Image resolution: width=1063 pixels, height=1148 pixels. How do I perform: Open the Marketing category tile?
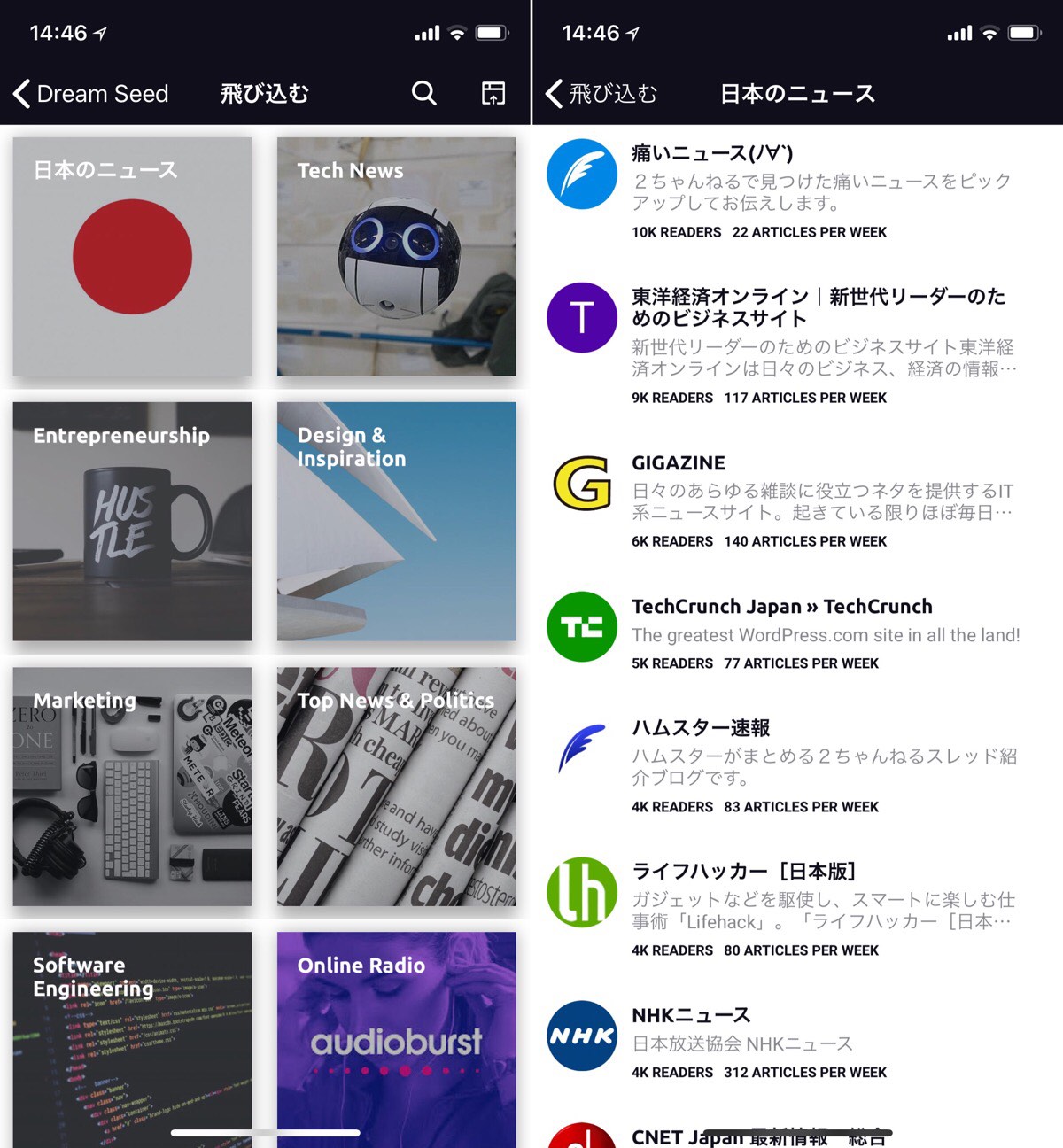point(132,787)
